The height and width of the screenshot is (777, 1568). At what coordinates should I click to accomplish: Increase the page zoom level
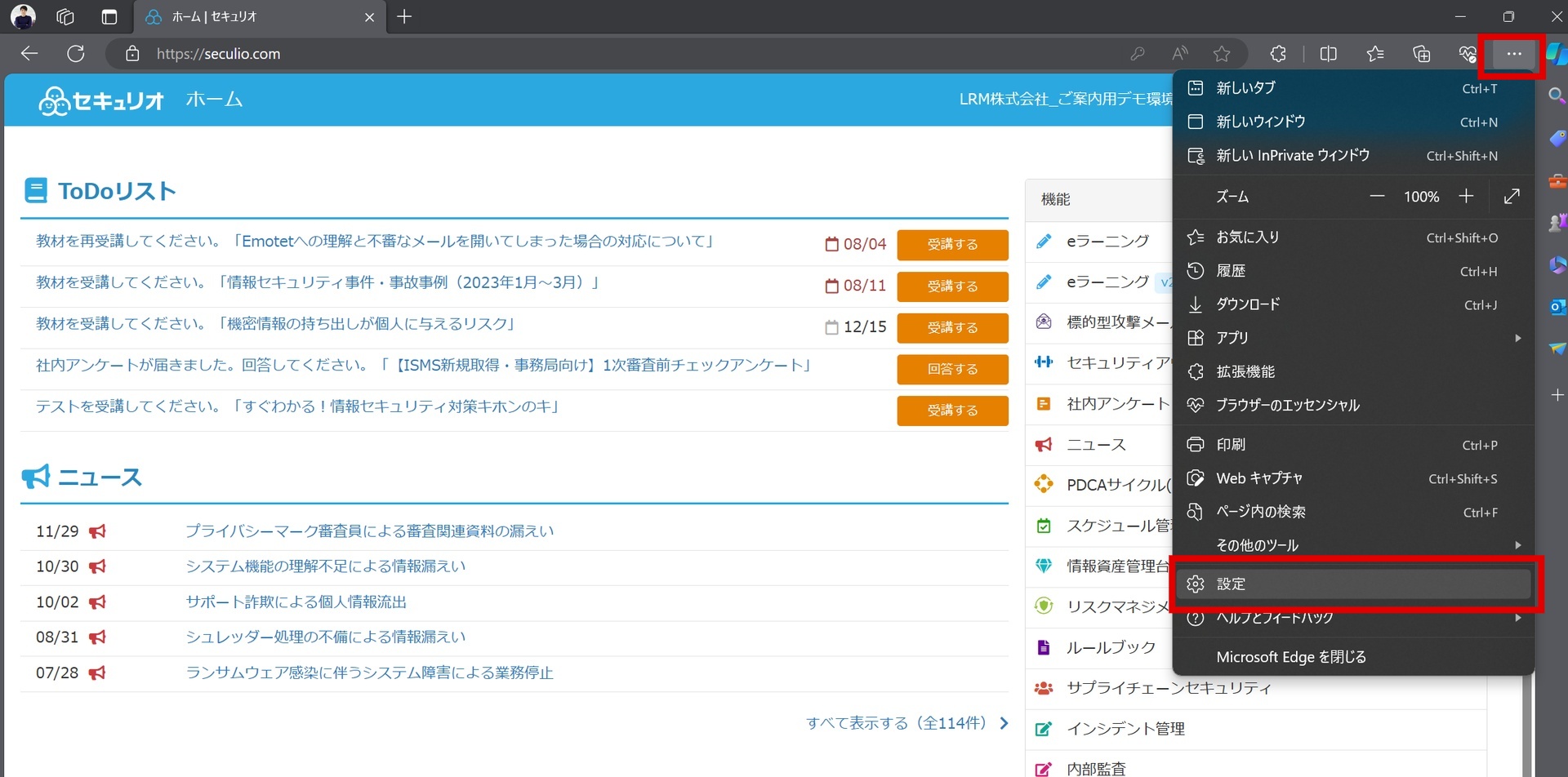coord(1466,196)
